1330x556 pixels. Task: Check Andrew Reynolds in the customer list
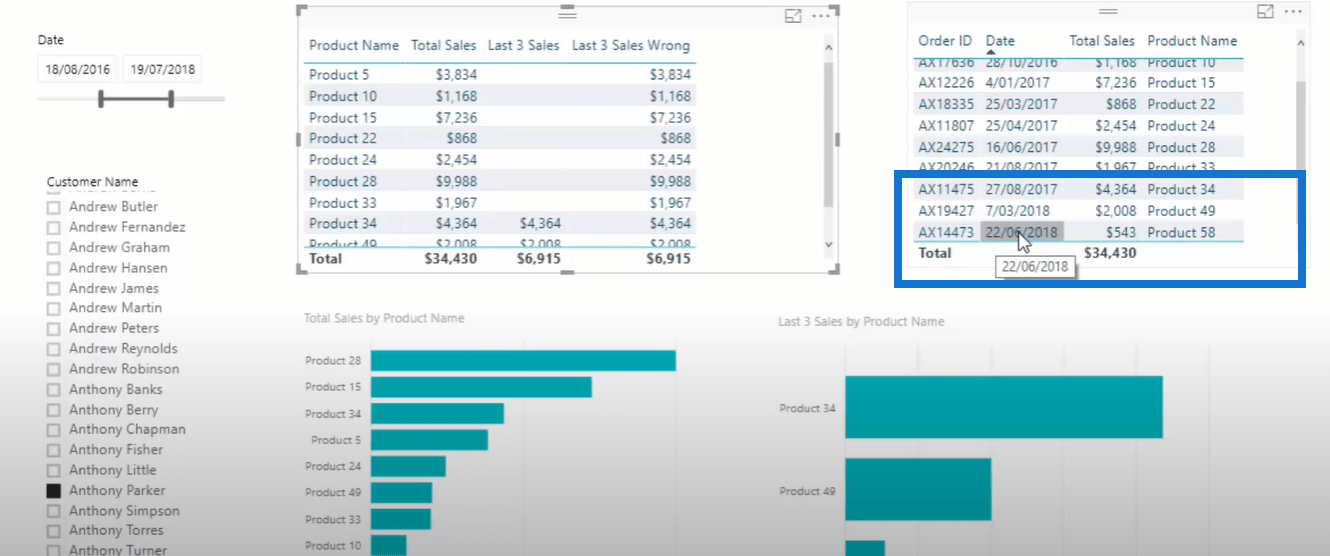coord(53,349)
